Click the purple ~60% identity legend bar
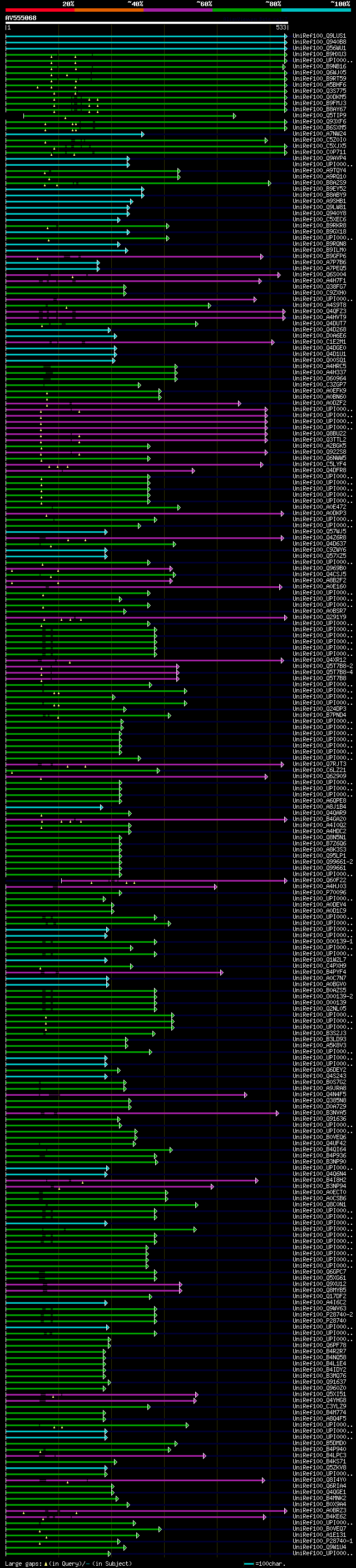Screen dimensions: 356x1568 point(179,10)
